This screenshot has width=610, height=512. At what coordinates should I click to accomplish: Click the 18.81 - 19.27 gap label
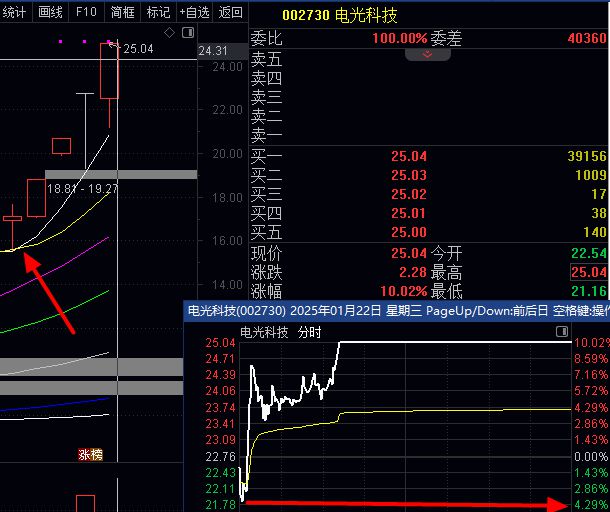[x=82, y=189]
